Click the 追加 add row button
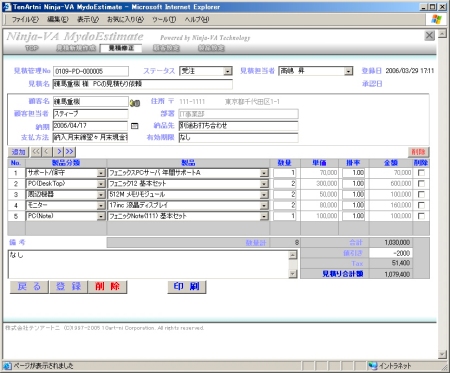The image size is (450, 373). 19,152
